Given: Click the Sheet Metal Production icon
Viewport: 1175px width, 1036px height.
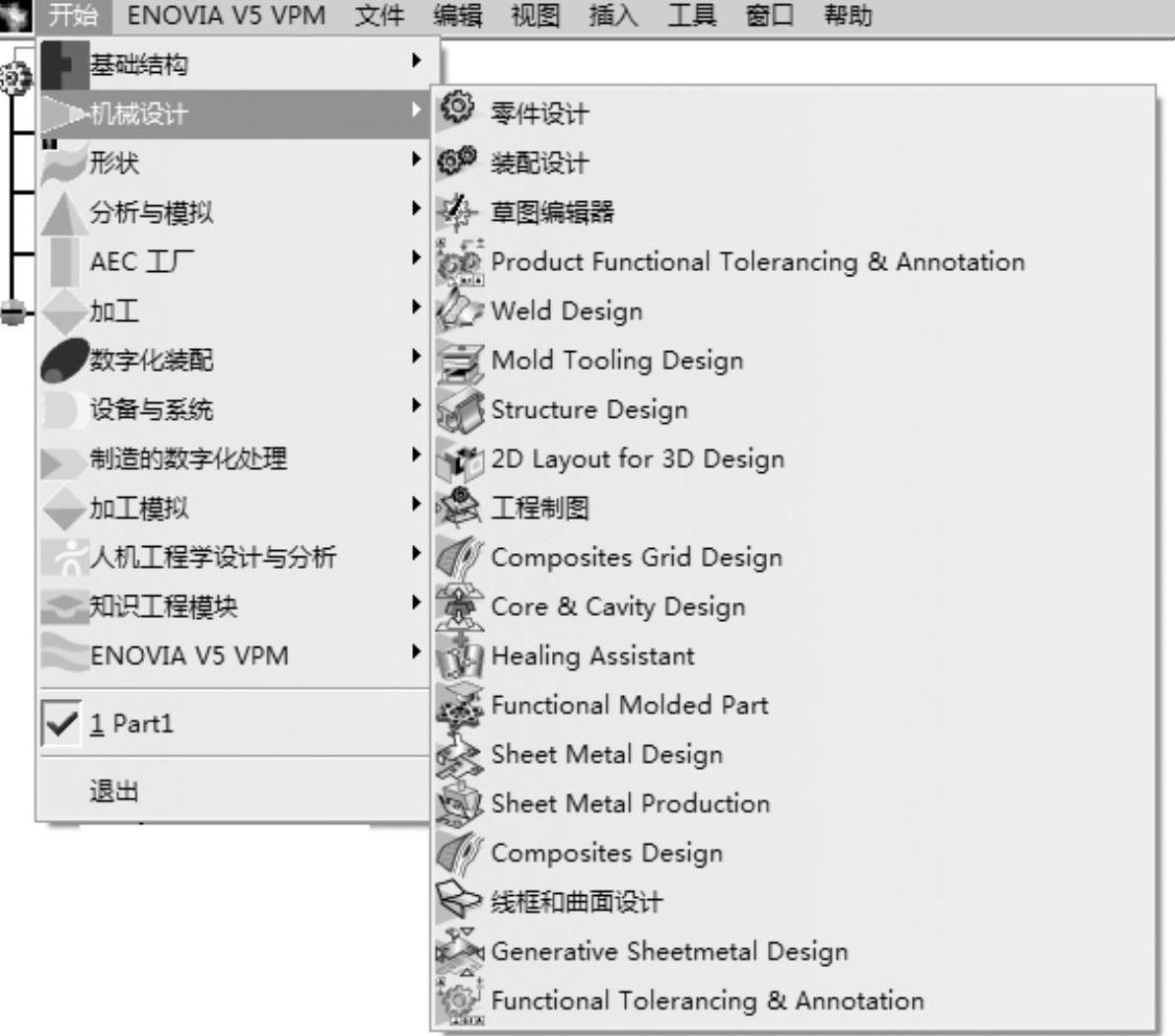Looking at the screenshot, I should (x=459, y=803).
